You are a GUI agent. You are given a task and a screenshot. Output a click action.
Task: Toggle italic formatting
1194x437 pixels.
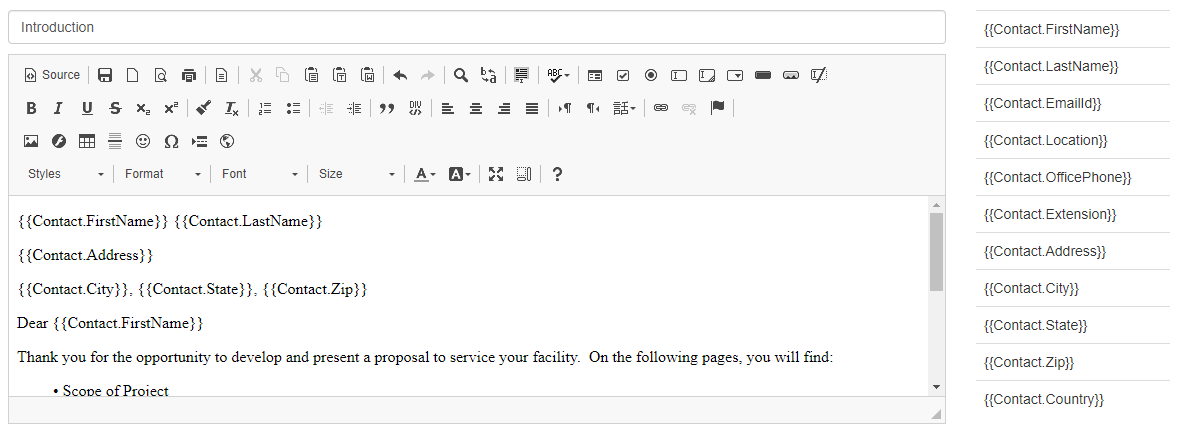58,108
